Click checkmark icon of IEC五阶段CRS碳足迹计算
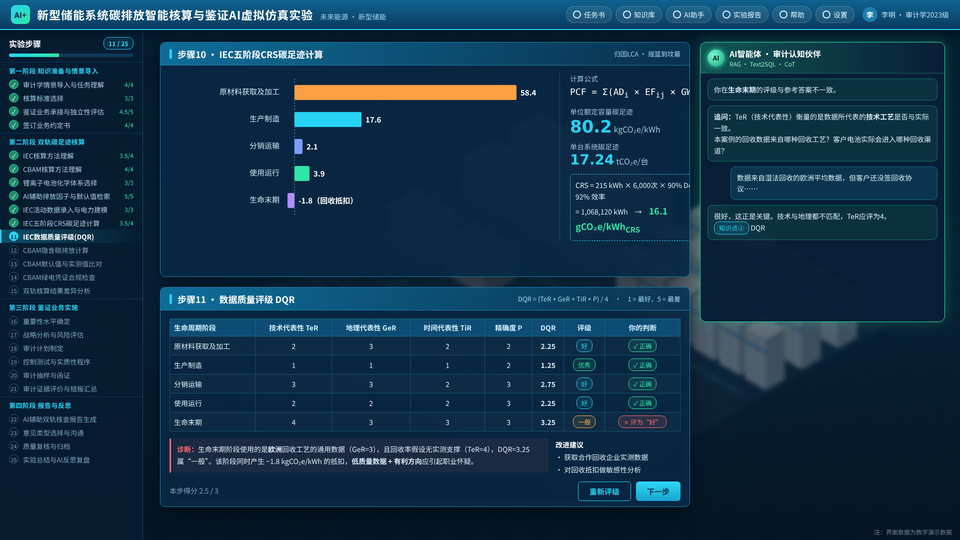Image resolution: width=960 pixels, height=540 pixels. [x=13, y=223]
